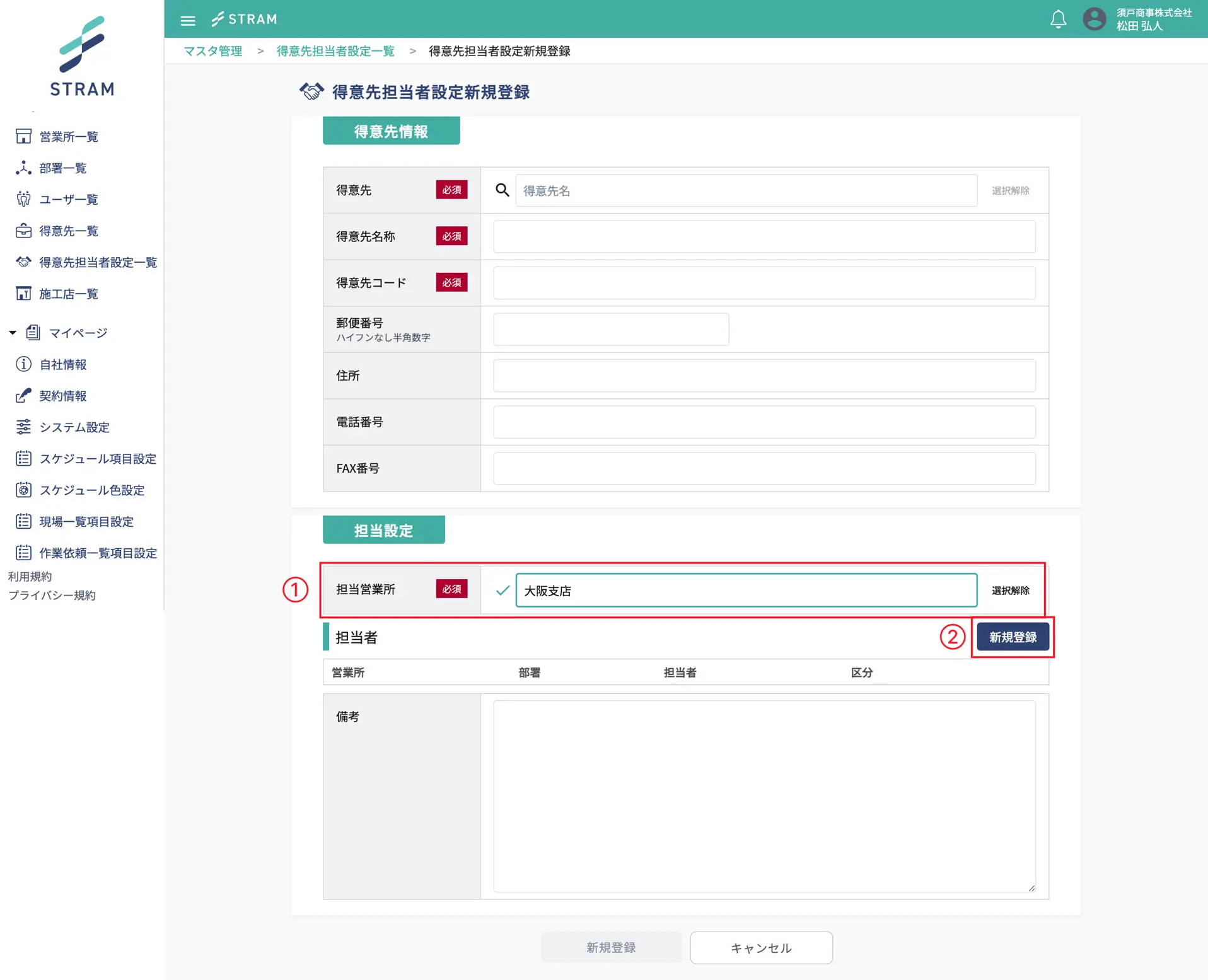Click the スケジュール色設定 icon in sidebar
1208x980 pixels.
23,490
